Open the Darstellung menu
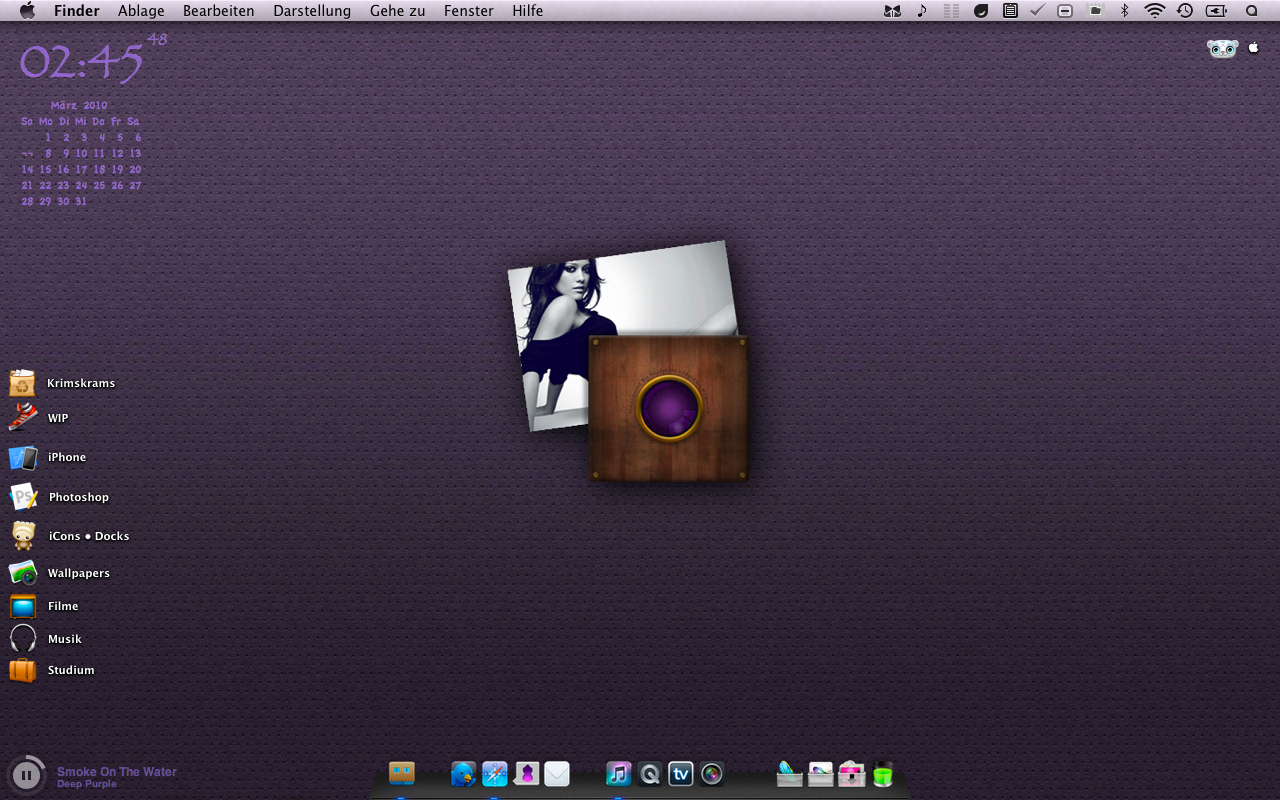 pos(312,11)
